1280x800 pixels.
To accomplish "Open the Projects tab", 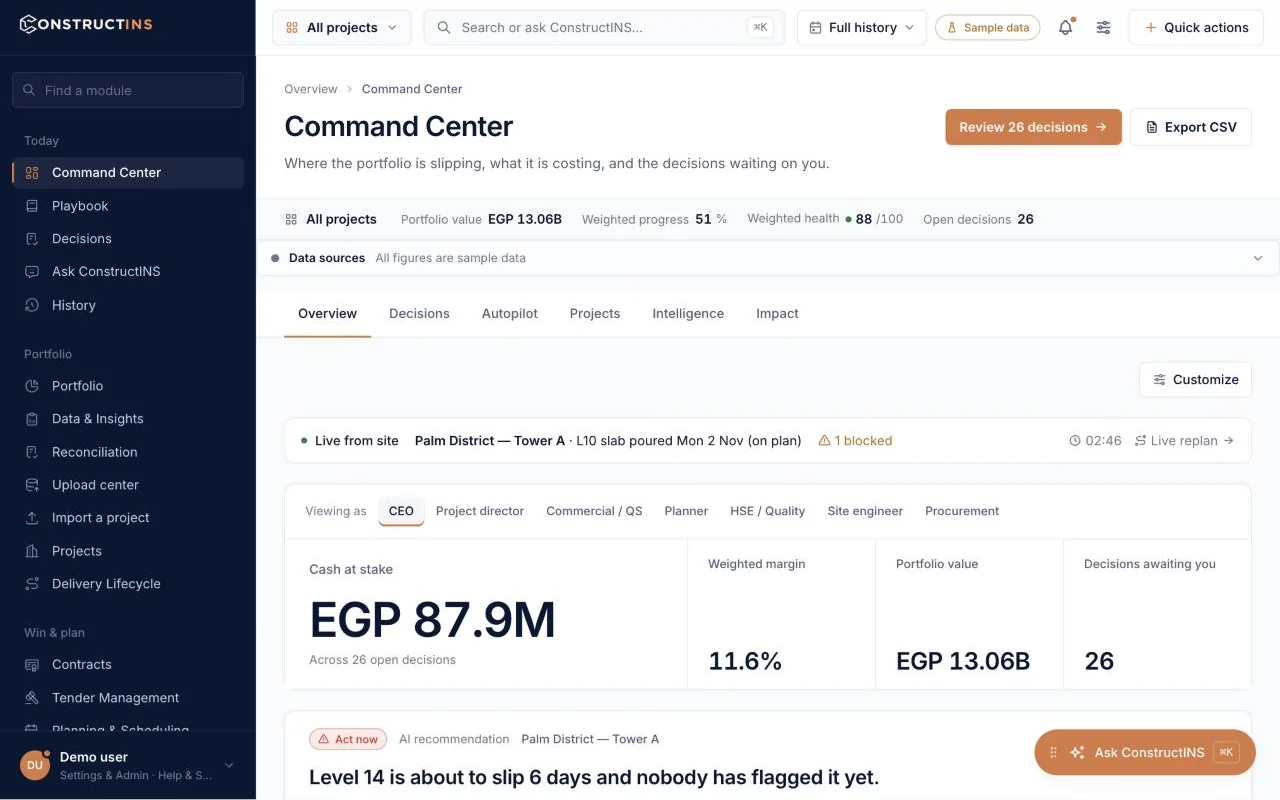I will coord(595,314).
